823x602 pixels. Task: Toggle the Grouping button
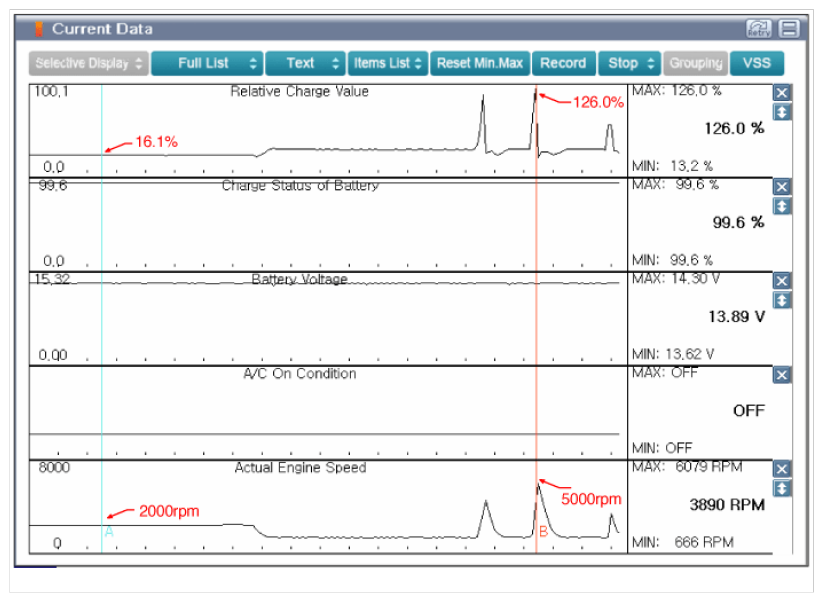[x=695, y=63]
